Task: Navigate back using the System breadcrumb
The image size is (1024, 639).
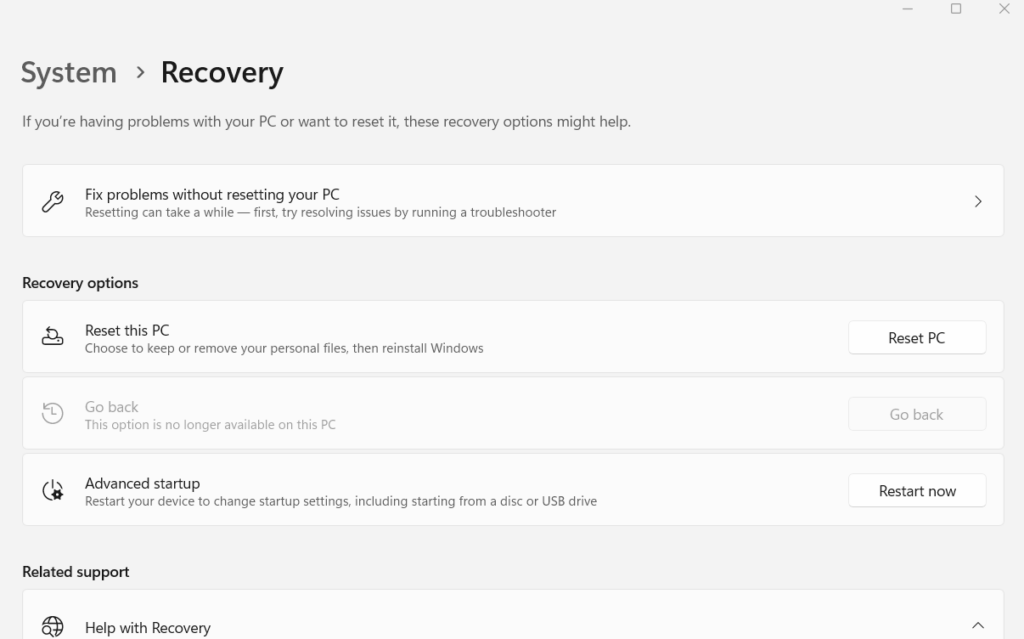Action: [68, 72]
